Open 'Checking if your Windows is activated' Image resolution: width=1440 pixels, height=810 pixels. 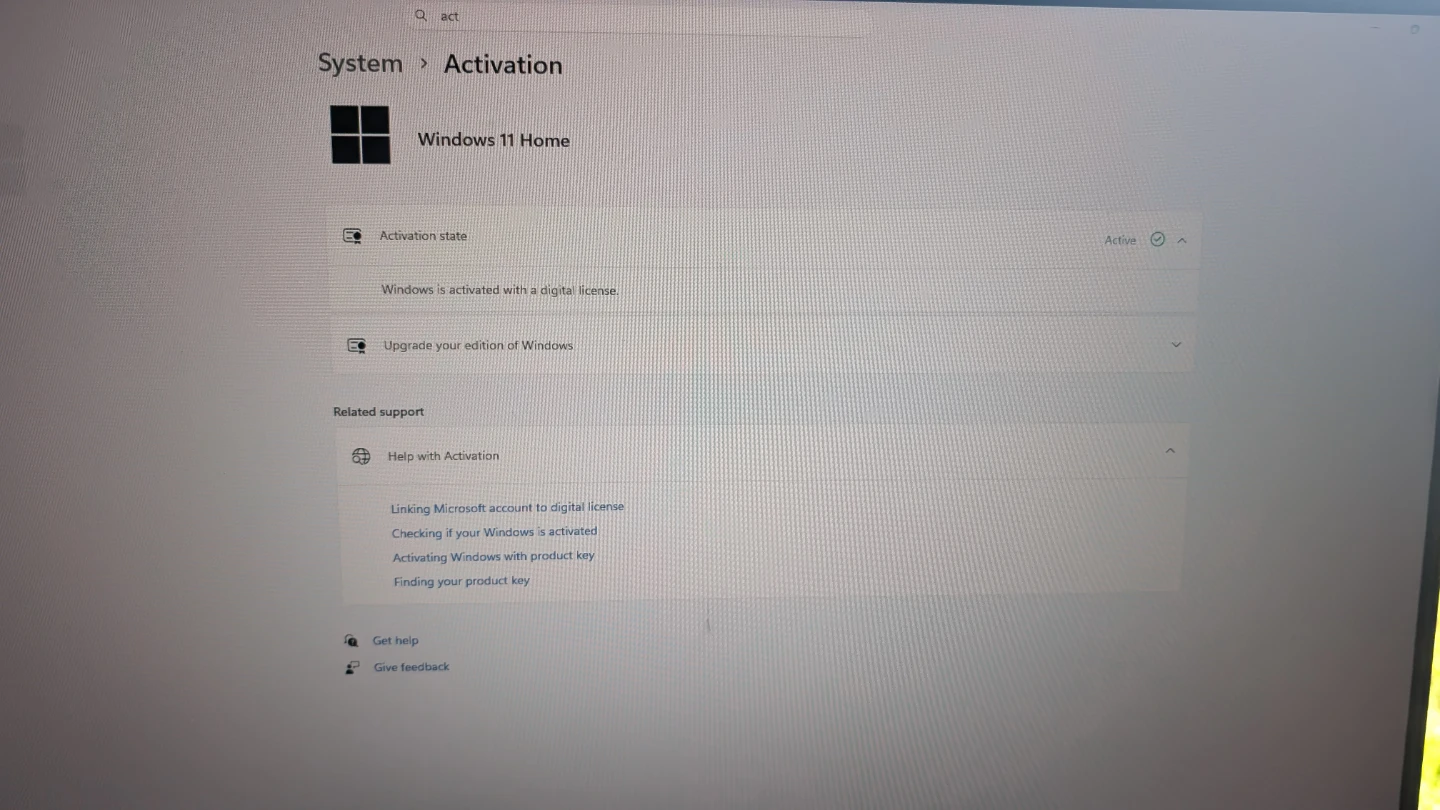click(494, 533)
